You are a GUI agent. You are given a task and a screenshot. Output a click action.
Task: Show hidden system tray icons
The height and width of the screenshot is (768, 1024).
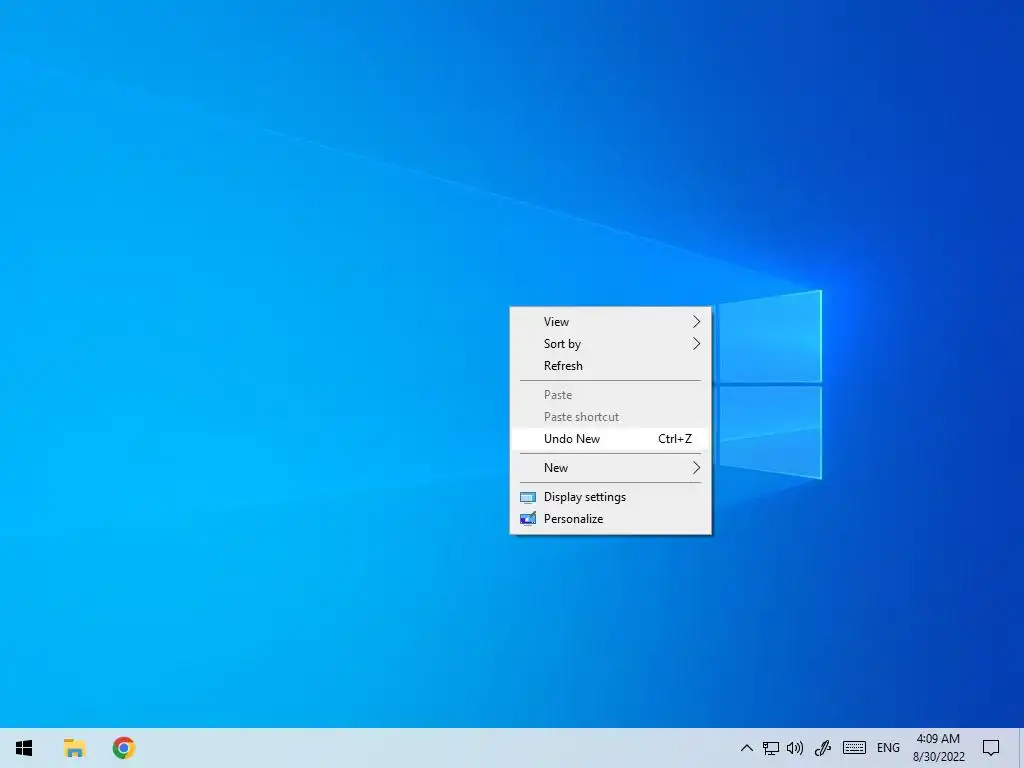tap(746, 748)
